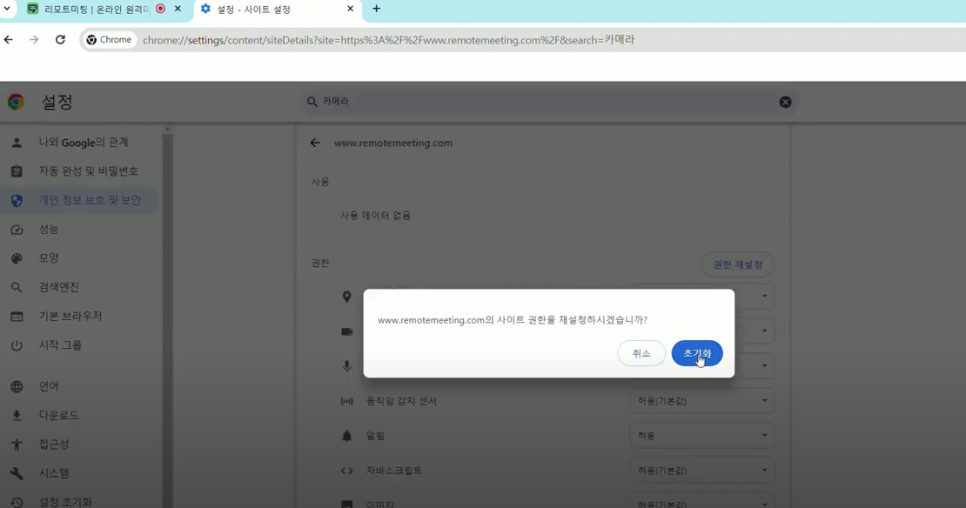The image size is (966, 508).
Task: Go back from www.remotemeeting.com site details
Action: click(315, 143)
